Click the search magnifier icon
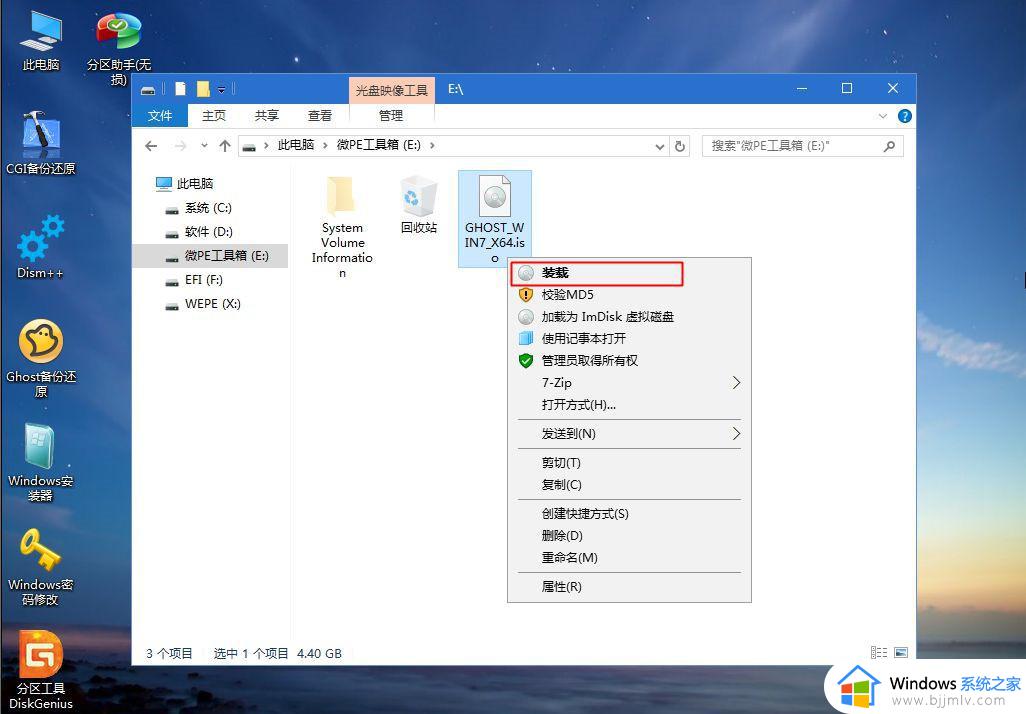The height and width of the screenshot is (714, 1026). (x=889, y=146)
